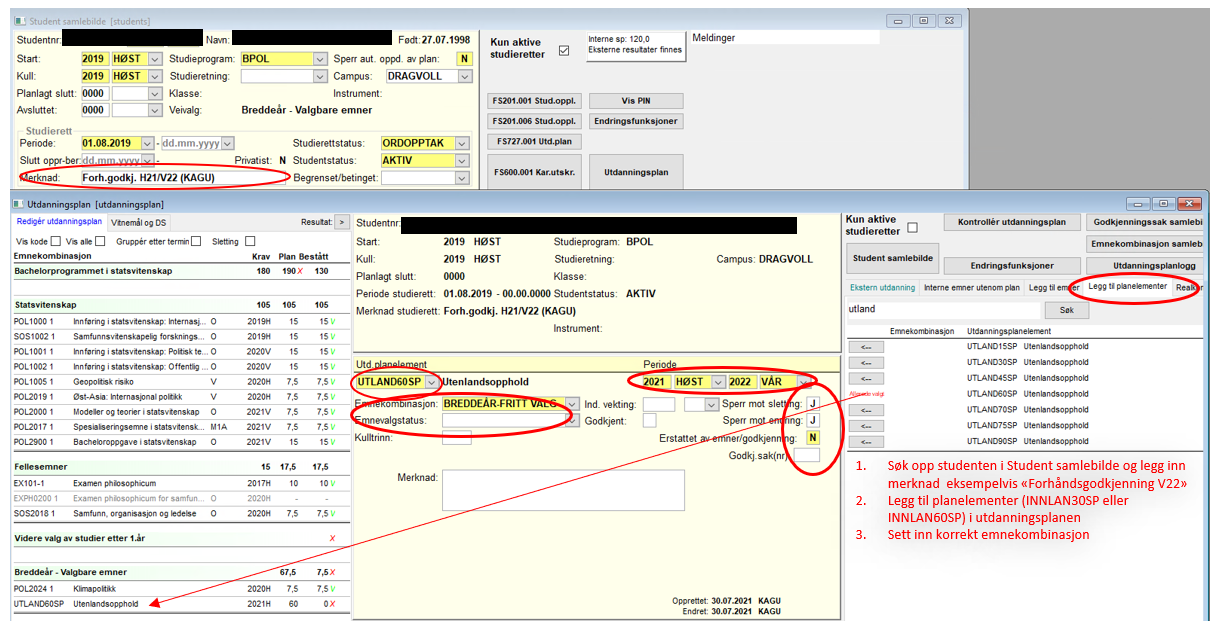The image size is (1210, 626).
Task: Click the arrow button beside UTLAND45SP
Action: coord(866,378)
